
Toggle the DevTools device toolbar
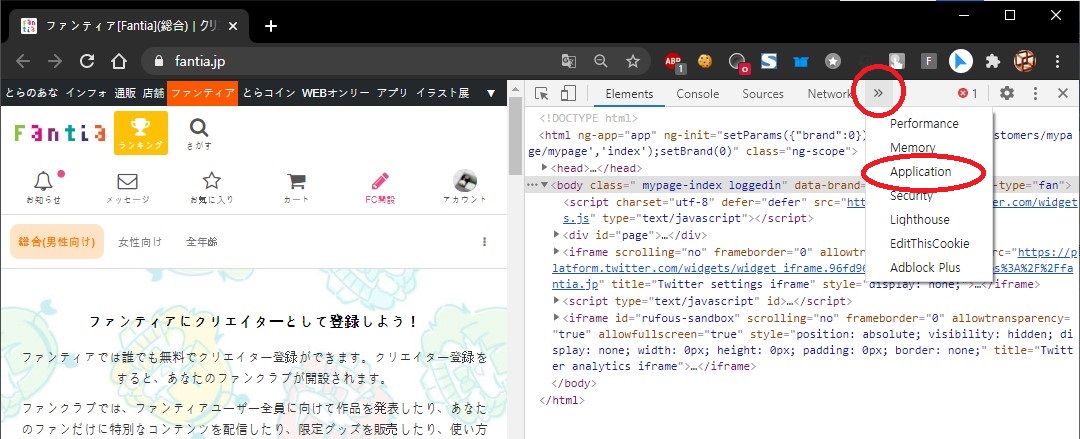(568, 94)
